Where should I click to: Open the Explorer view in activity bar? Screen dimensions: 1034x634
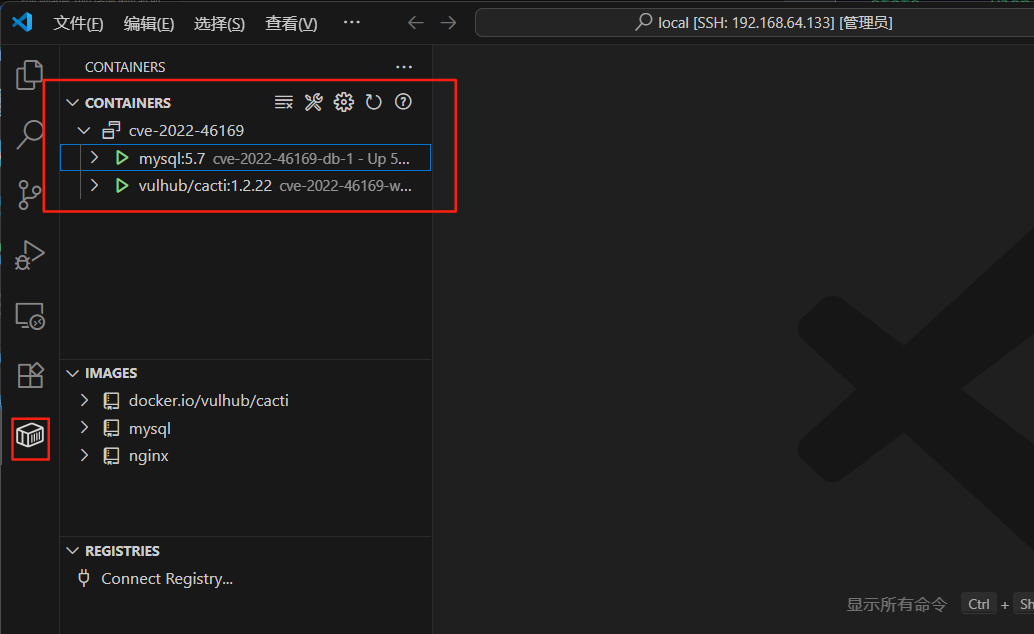pyautogui.click(x=30, y=75)
